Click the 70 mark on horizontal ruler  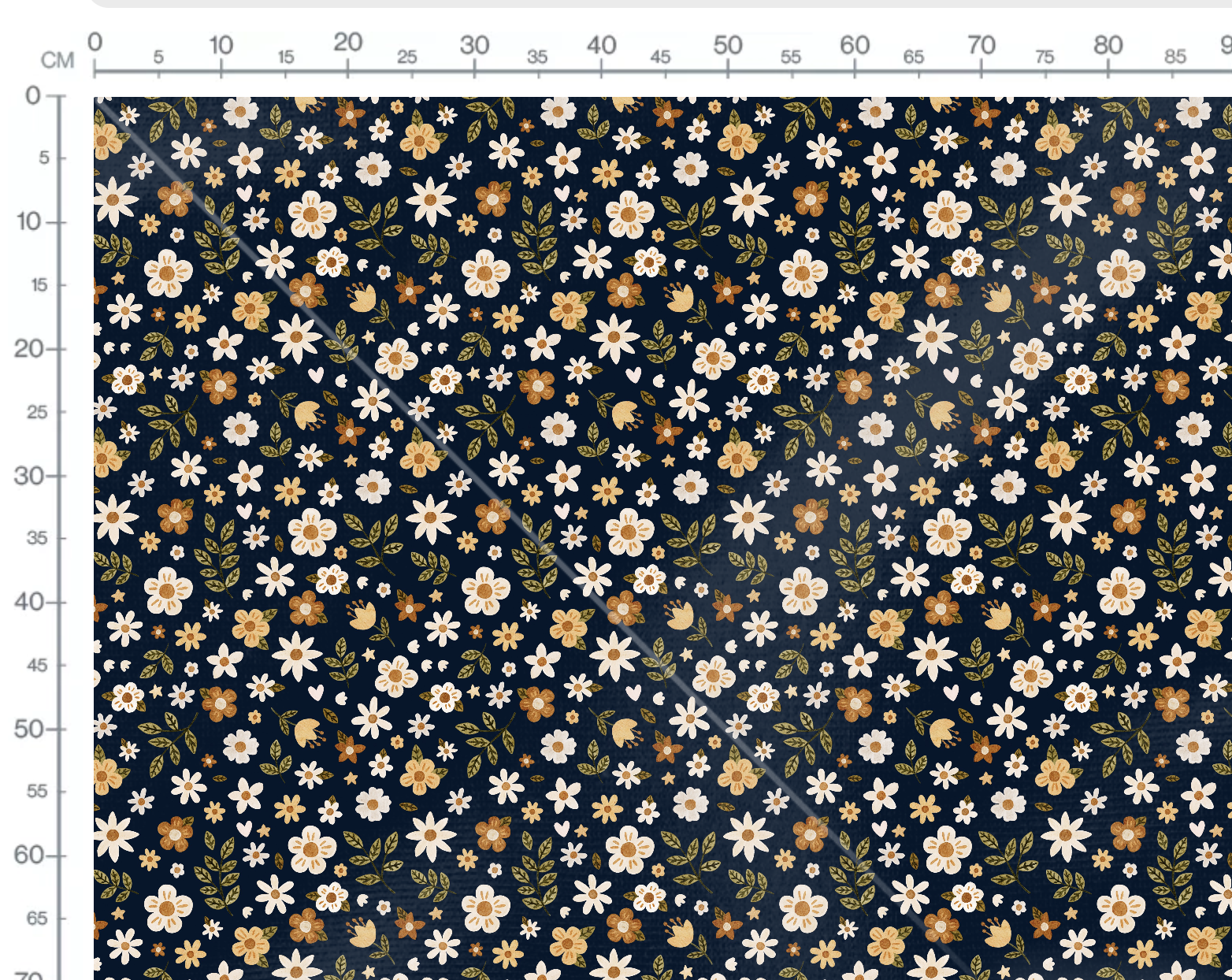tap(982, 46)
